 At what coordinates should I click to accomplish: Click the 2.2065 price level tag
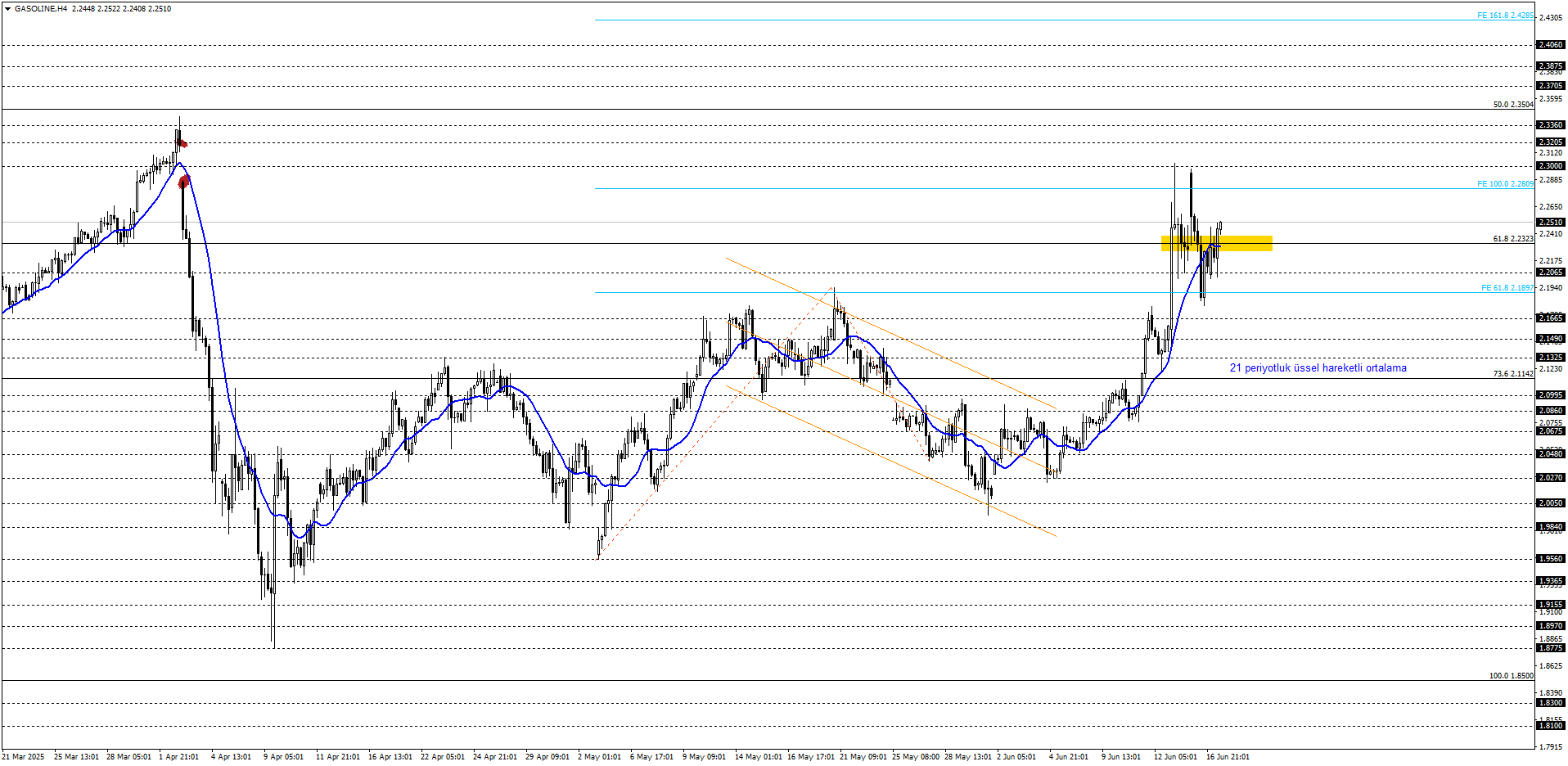(x=1551, y=273)
